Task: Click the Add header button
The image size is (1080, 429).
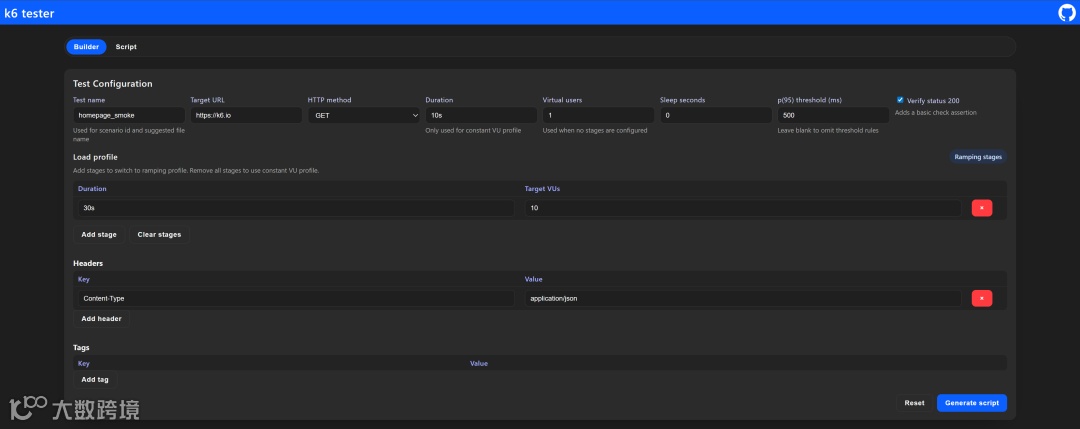Action: pyautogui.click(x=101, y=319)
